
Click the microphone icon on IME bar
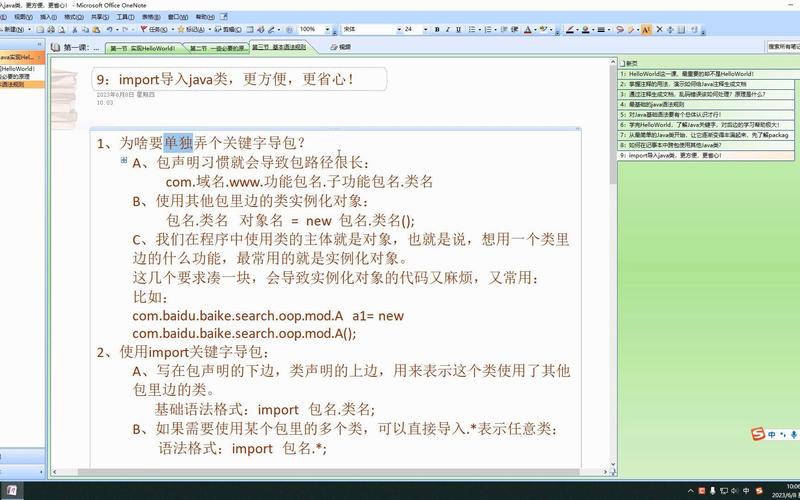793,435
